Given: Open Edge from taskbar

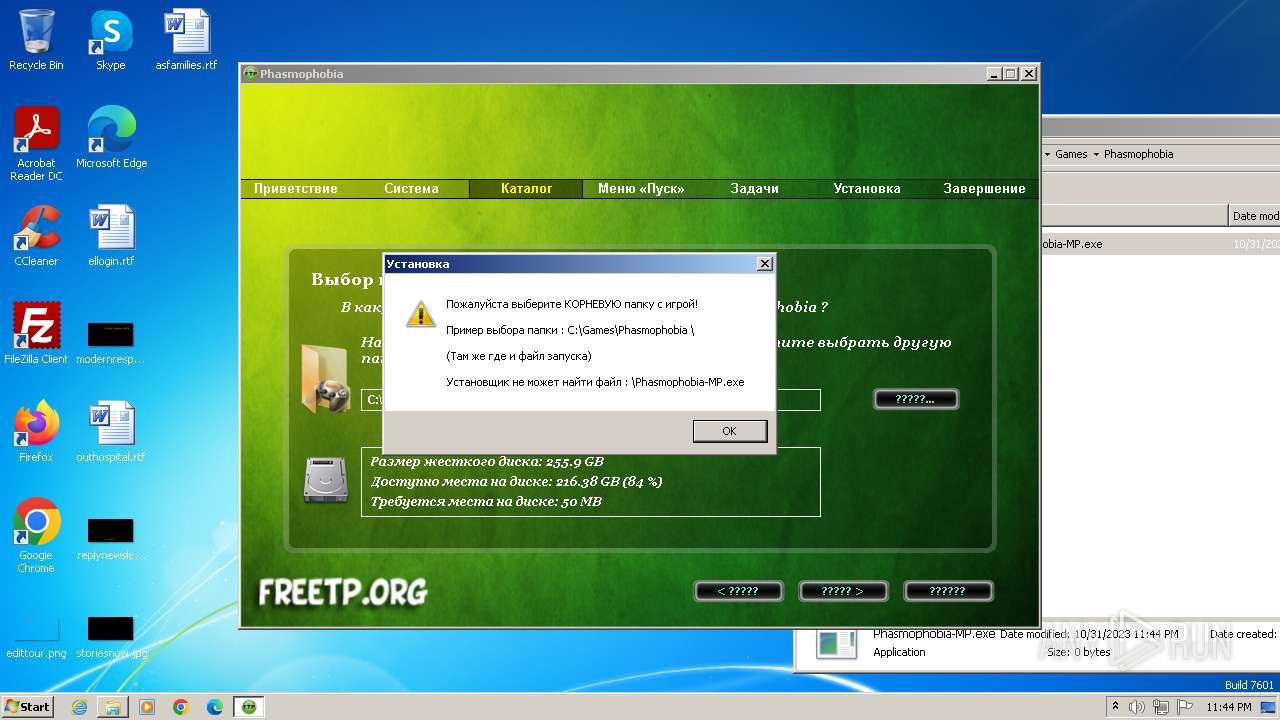Looking at the screenshot, I should click(x=215, y=706).
